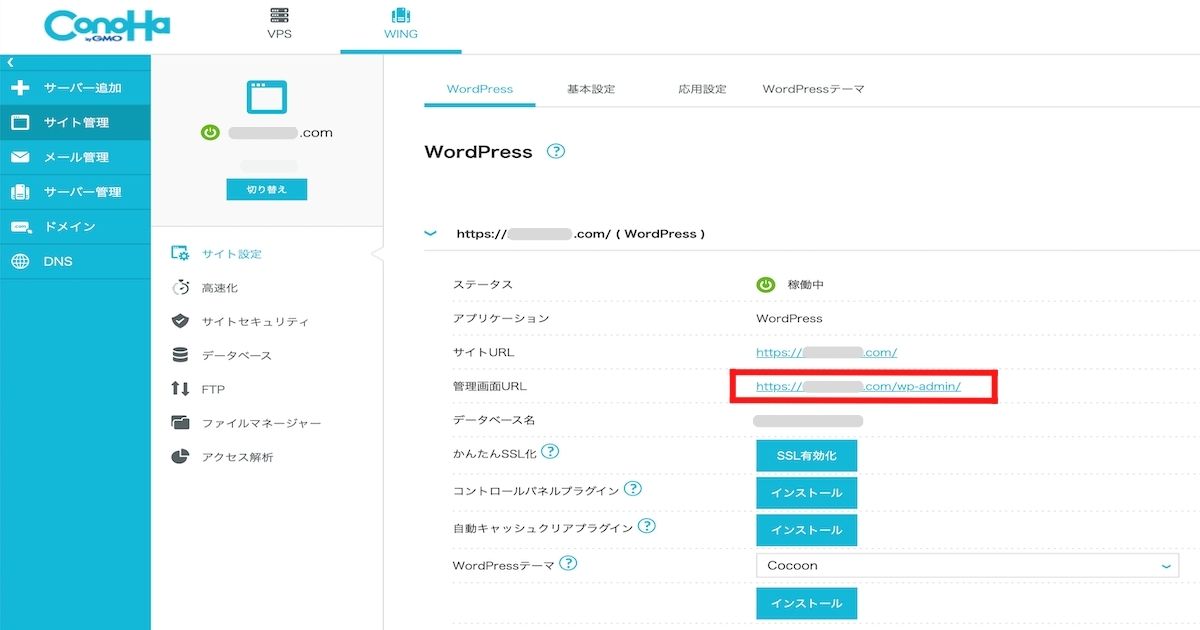Switch to the 基本設定 tab
The height and width of the screenshot is (630, 1200).
click(x=591, y=89)
